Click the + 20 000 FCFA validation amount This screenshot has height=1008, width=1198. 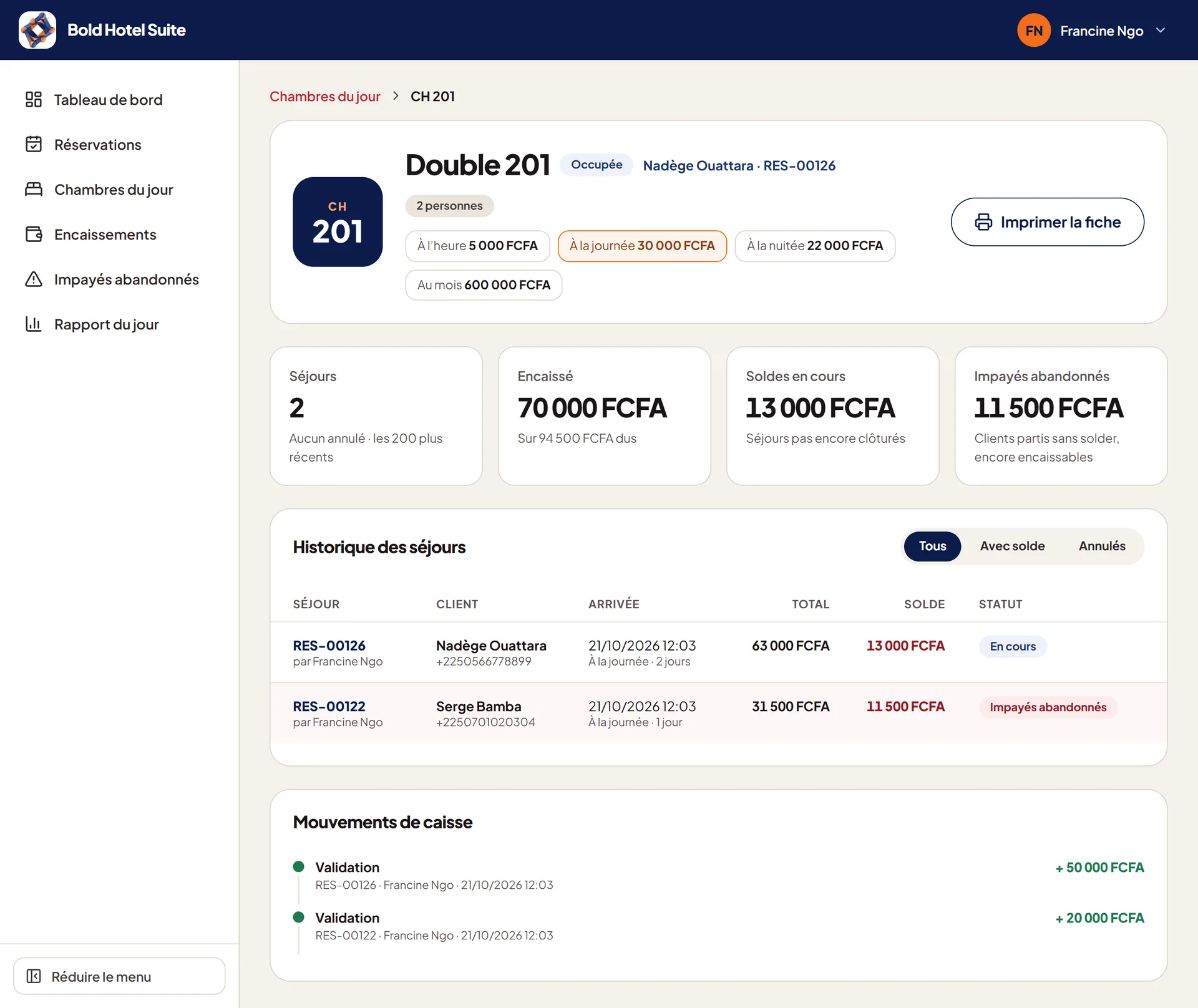[1099, 918]
